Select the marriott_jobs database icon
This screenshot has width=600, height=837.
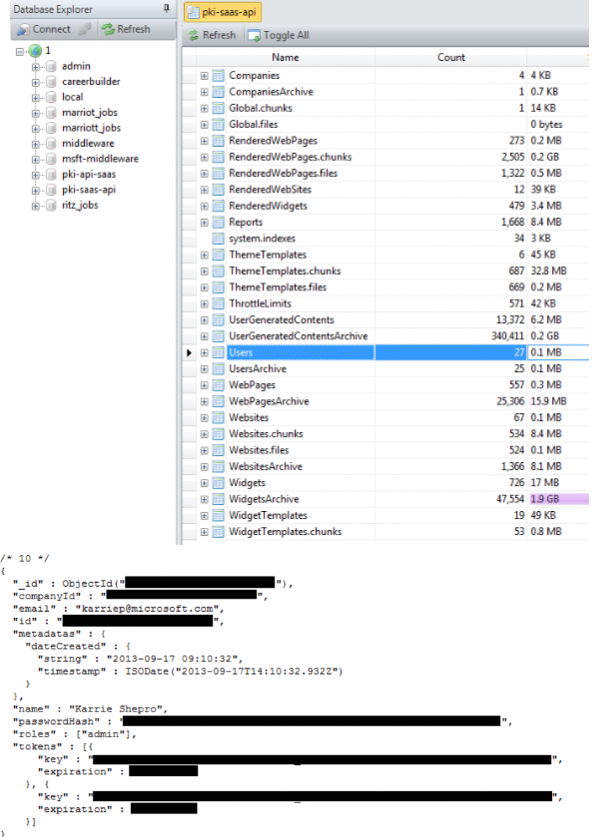[x=51, y=128]
